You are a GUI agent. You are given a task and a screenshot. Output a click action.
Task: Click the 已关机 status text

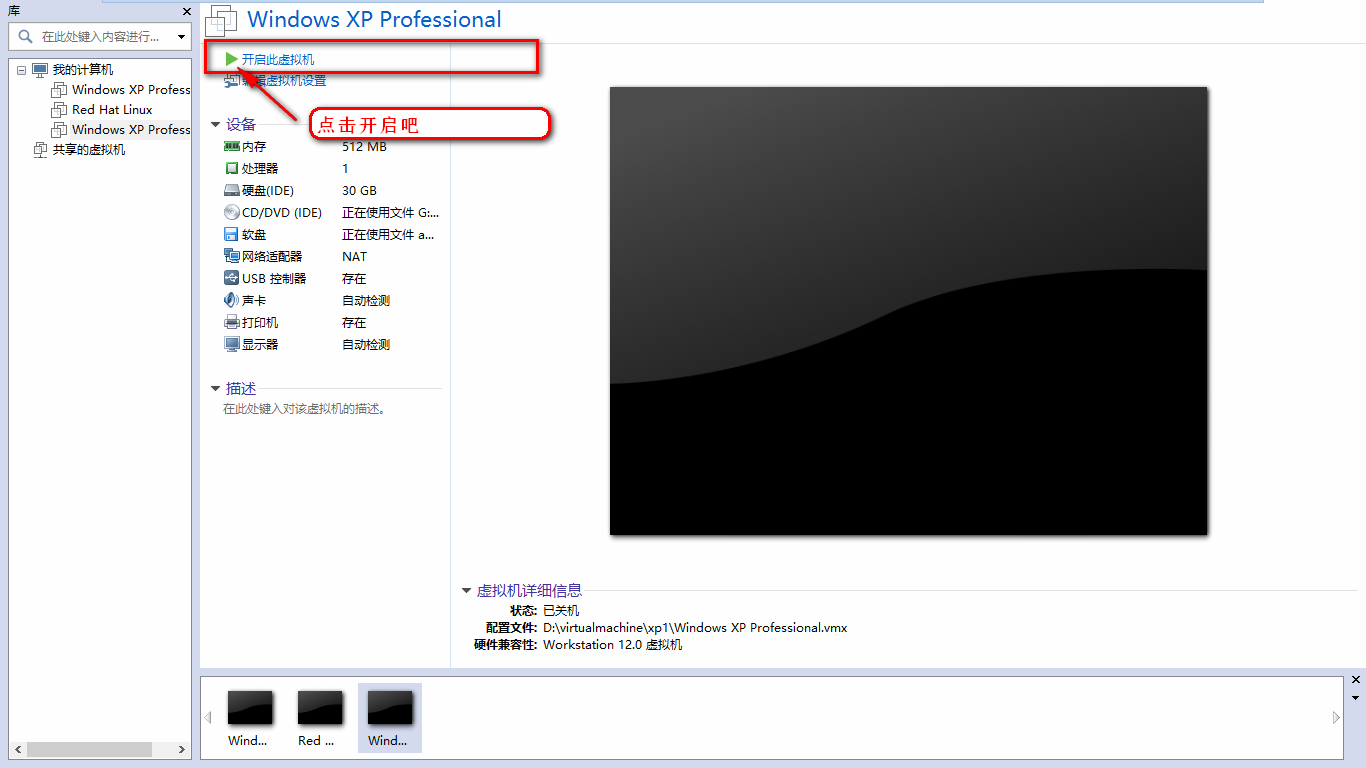561,611
